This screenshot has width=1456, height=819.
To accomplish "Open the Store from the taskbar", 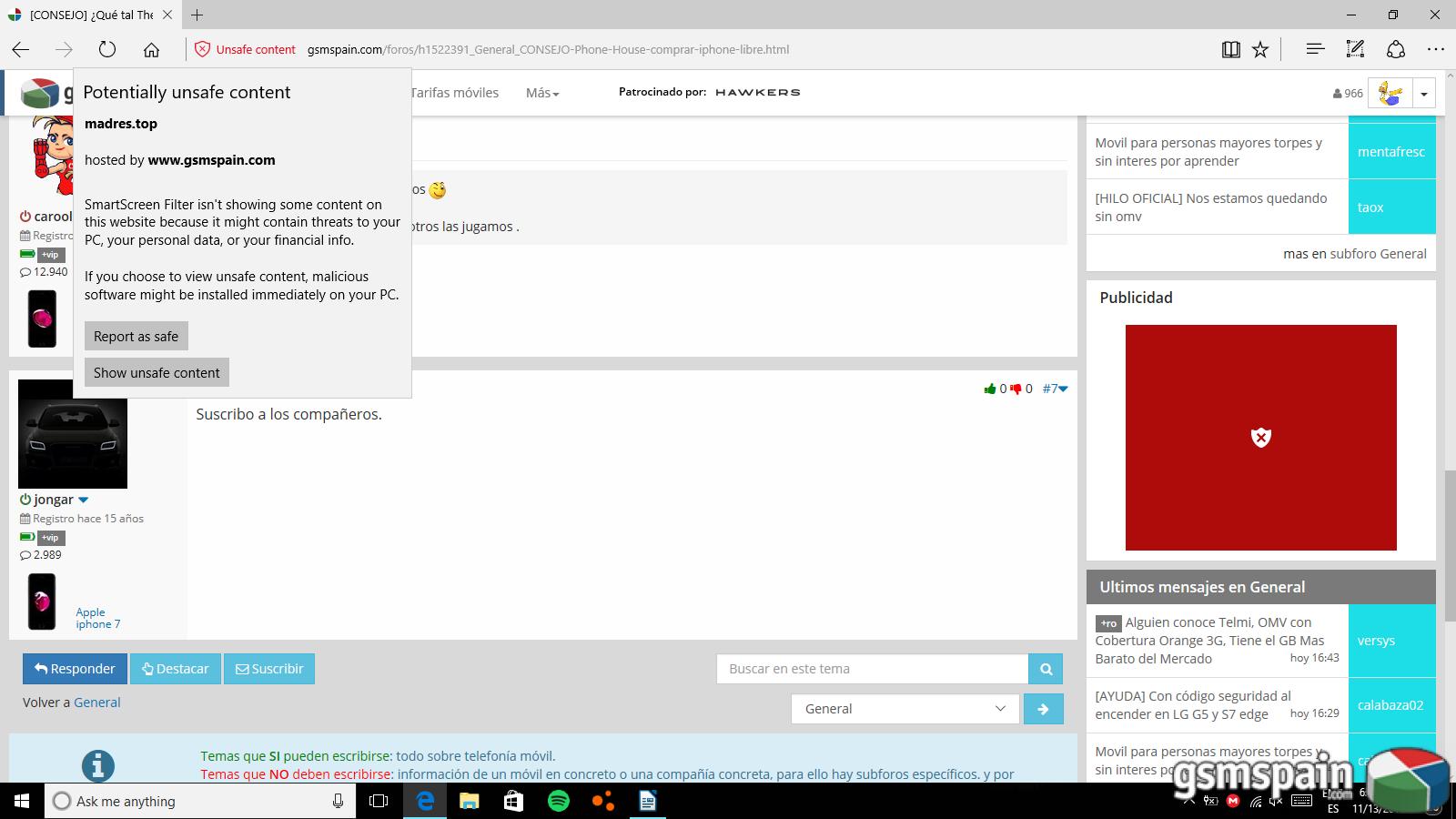I will coord(513,801).
